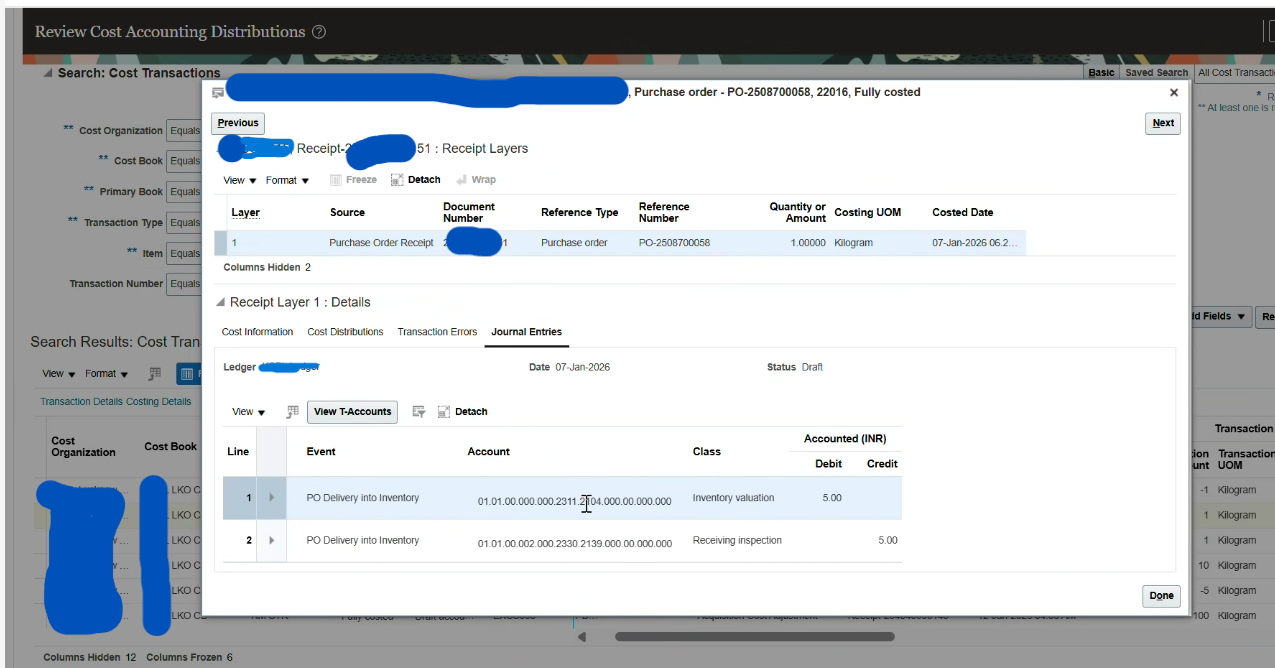The width and height of the screenshot is (1275, 668).
Task: Click the note icon at top-left of the popup
Action: click(216, 92)
